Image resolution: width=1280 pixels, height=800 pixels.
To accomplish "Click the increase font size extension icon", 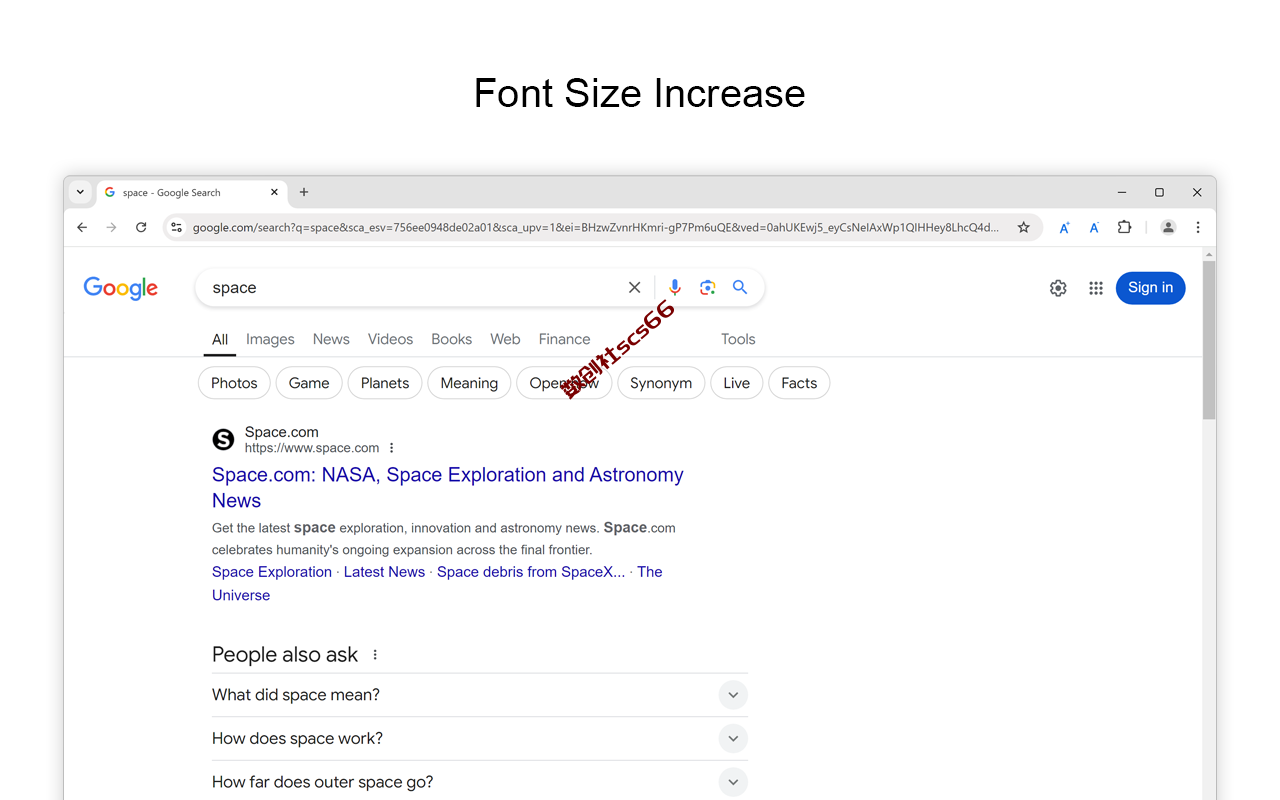I will click(1064, 228).
